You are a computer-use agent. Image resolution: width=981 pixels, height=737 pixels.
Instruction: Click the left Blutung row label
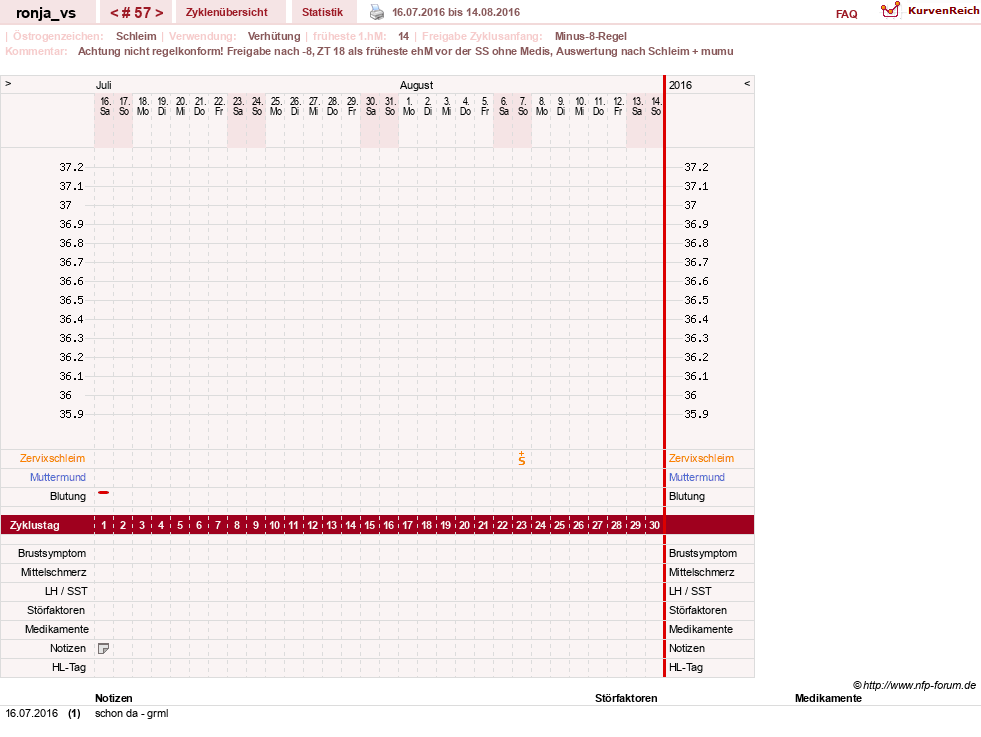(x=68, y=496)
